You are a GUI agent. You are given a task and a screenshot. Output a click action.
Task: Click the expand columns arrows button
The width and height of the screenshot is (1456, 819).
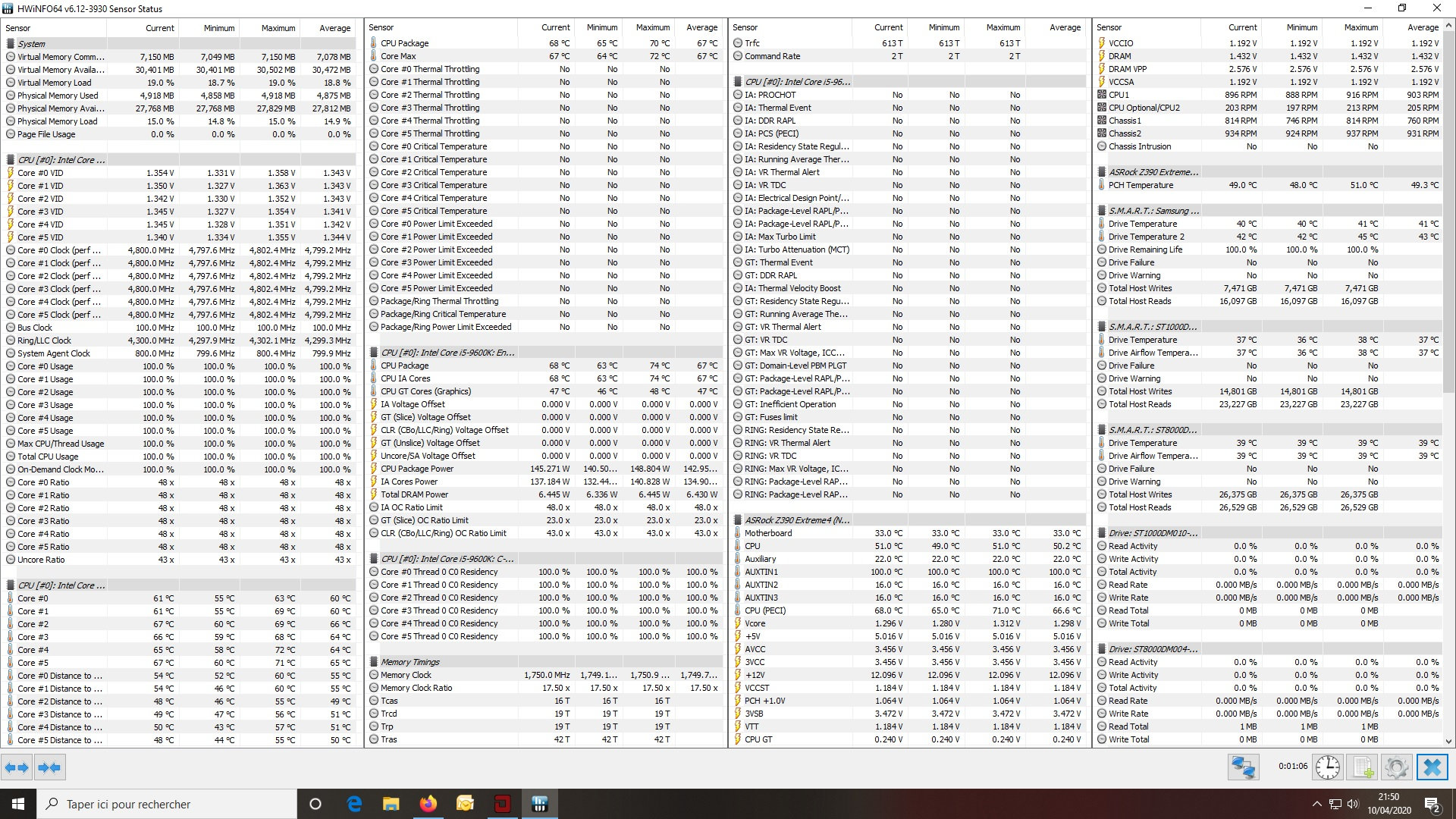[17, 767]
